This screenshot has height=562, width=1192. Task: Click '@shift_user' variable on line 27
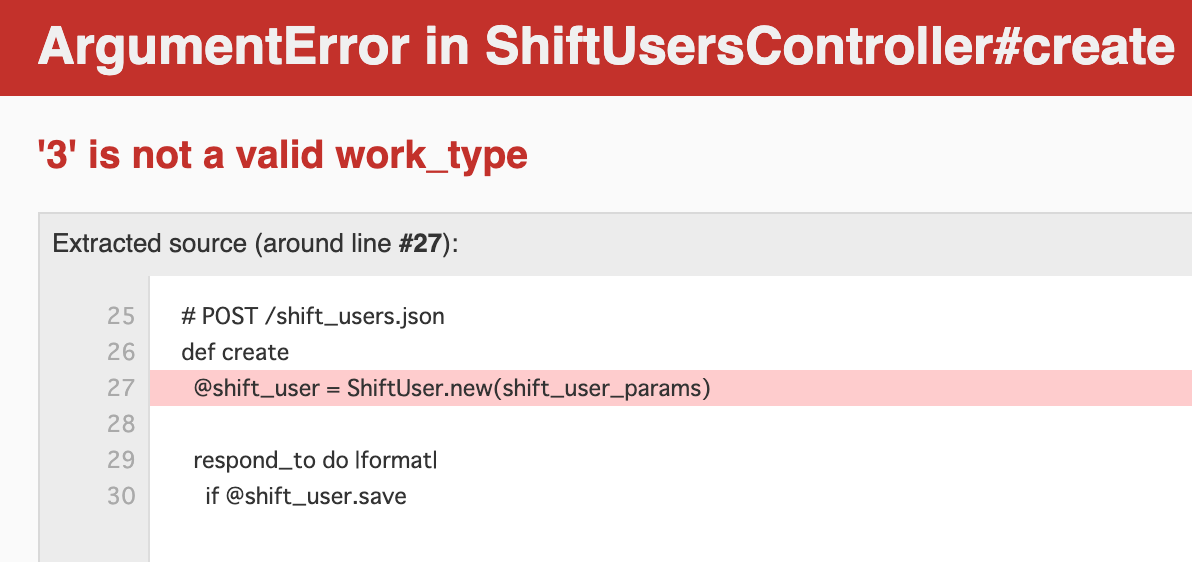point(256,389)
